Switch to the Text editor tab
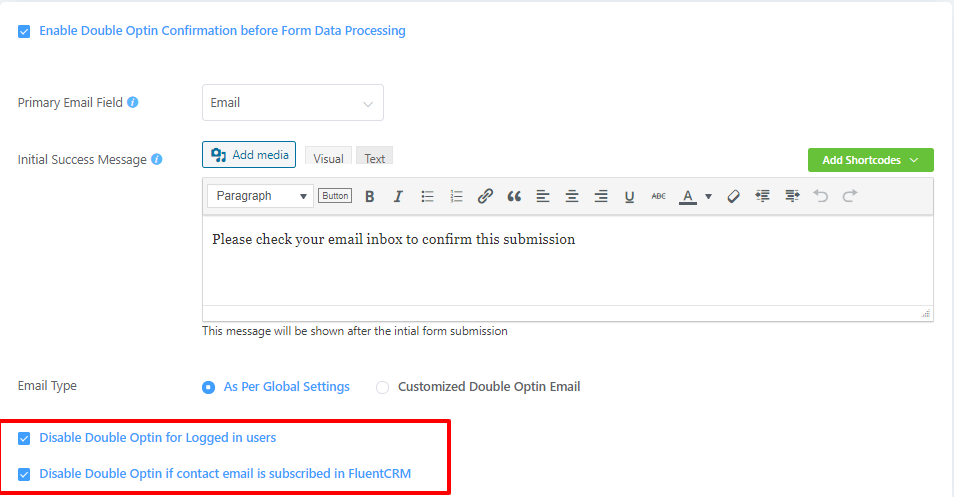Viewport: 954px width, 497px height. pos(374,158)
